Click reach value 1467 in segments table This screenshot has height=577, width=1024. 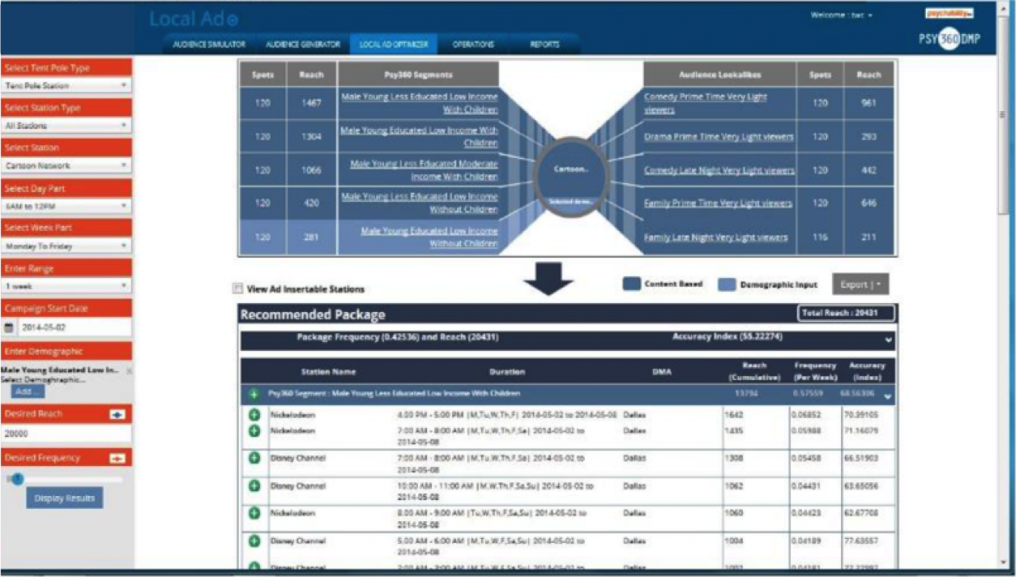click(312, 103)
